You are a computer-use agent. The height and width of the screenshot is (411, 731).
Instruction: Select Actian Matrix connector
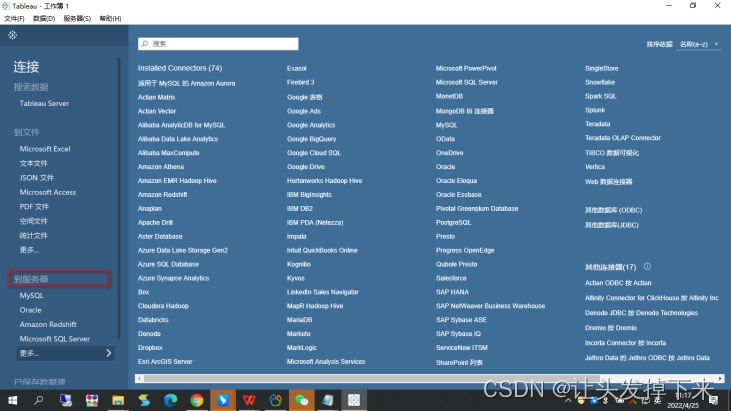point(157,97)
